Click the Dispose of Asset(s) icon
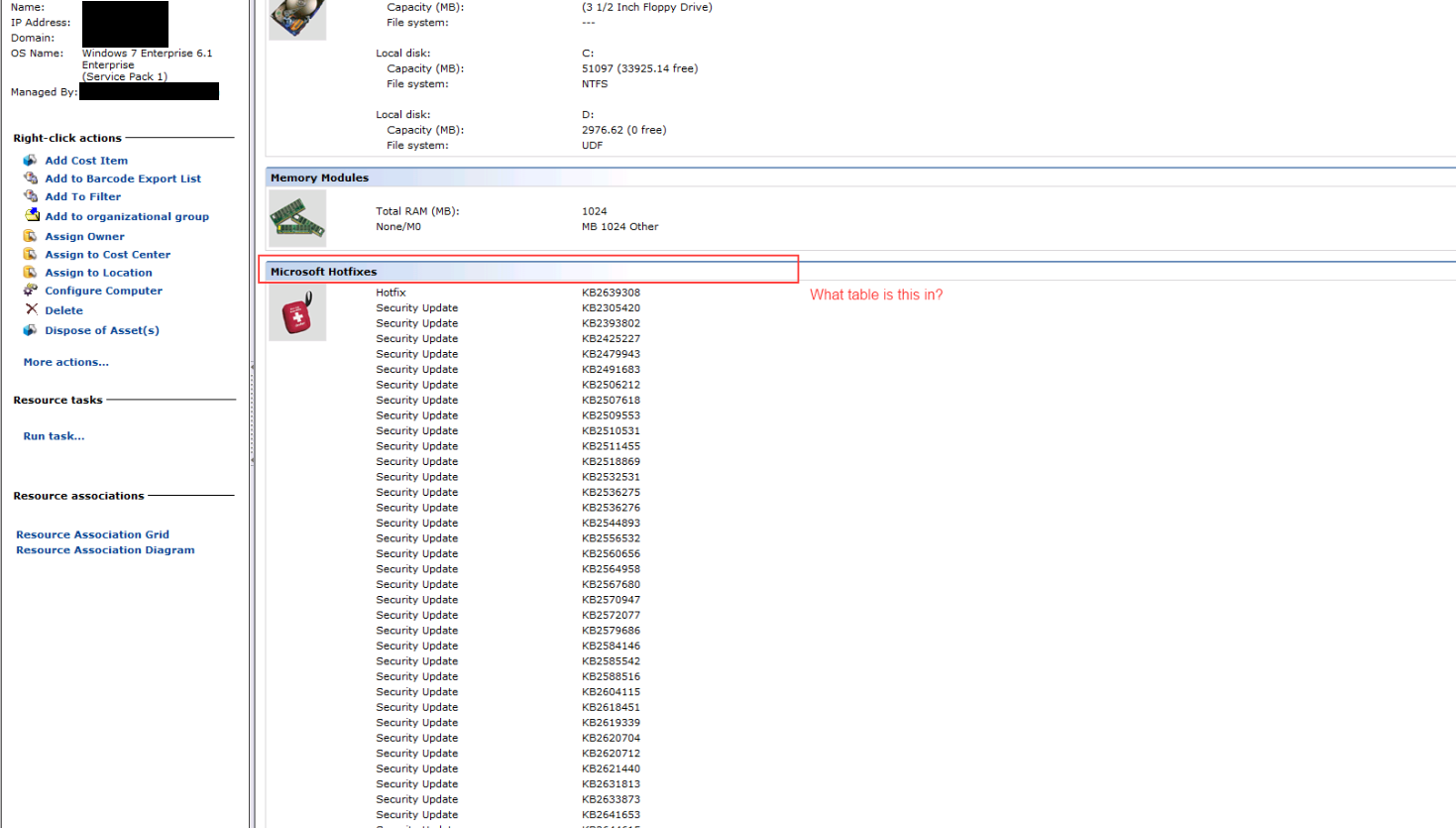 point(30,330)
